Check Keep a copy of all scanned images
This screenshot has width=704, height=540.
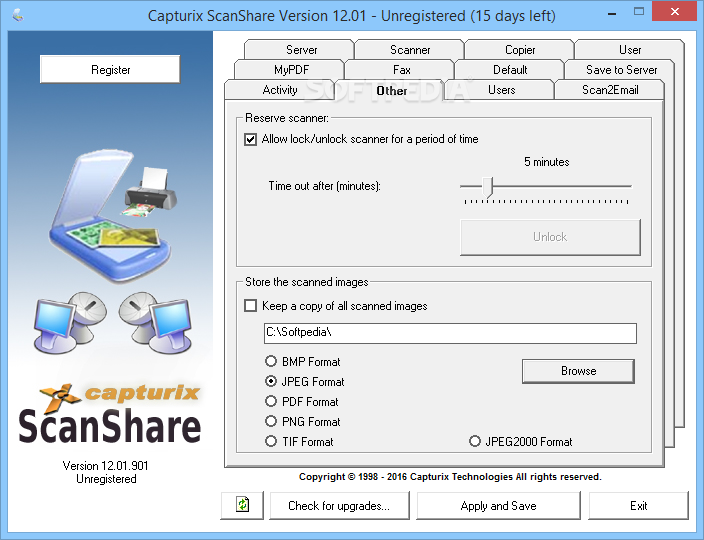pos(251,306)
